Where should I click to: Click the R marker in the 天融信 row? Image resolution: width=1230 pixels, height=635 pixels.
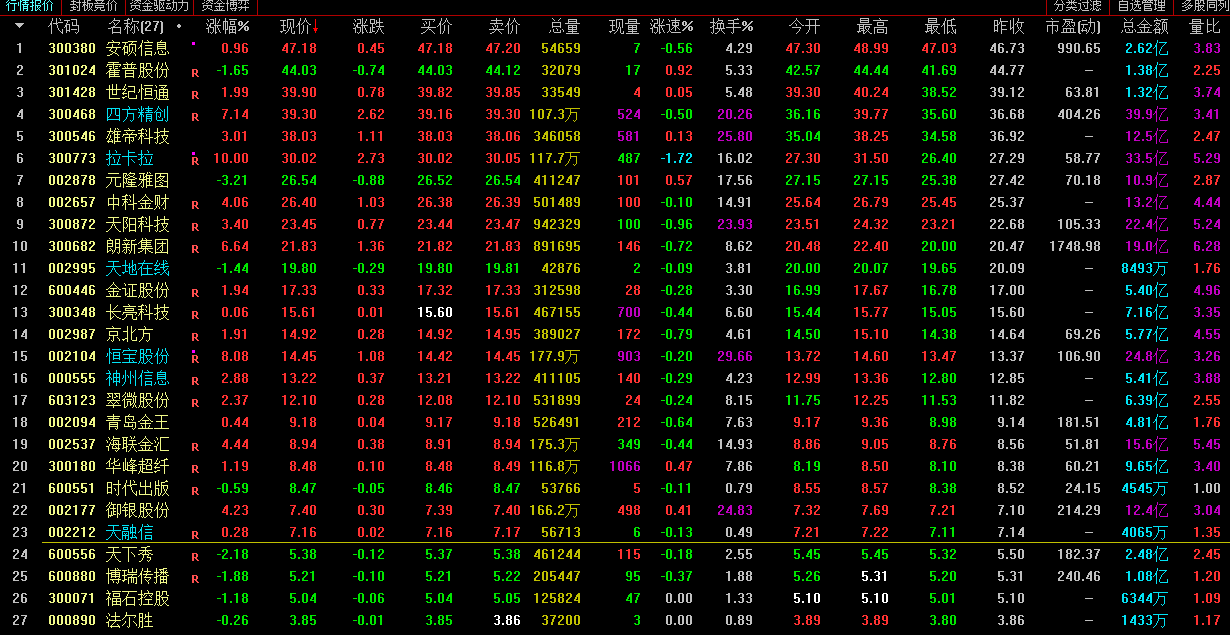(x=195, y=534)
